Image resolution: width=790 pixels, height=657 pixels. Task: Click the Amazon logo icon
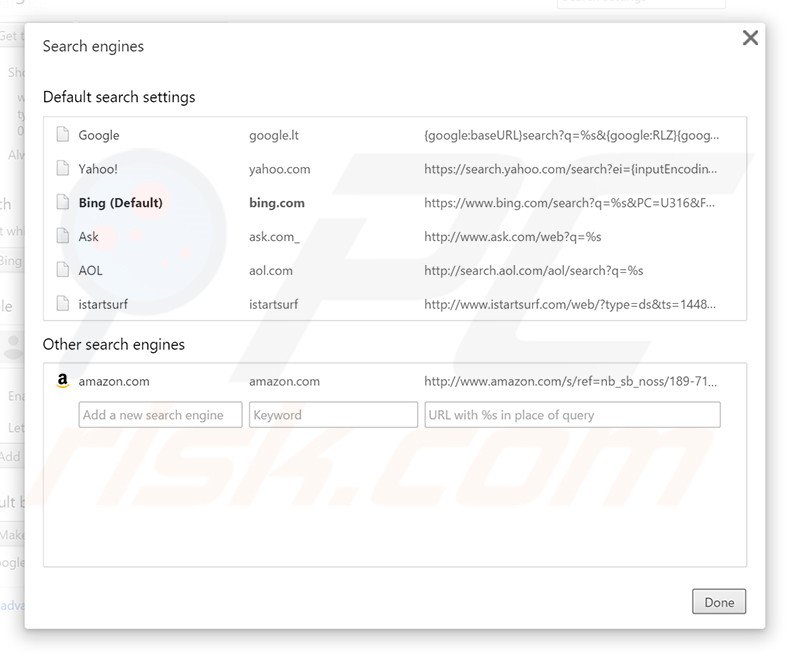point(62,380)
